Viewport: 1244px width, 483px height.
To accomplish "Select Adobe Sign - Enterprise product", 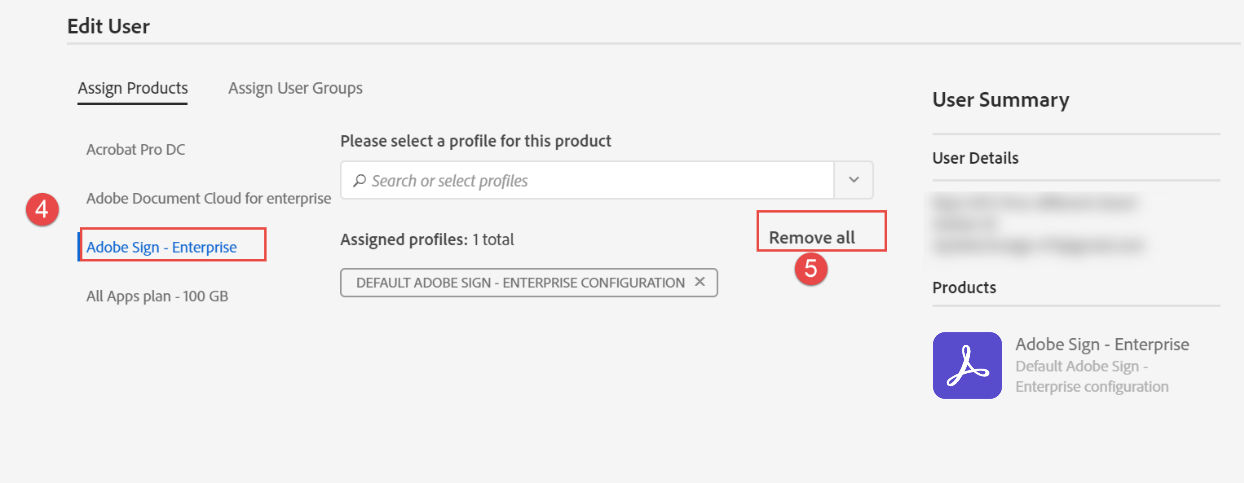I will [x=162, y=247].
